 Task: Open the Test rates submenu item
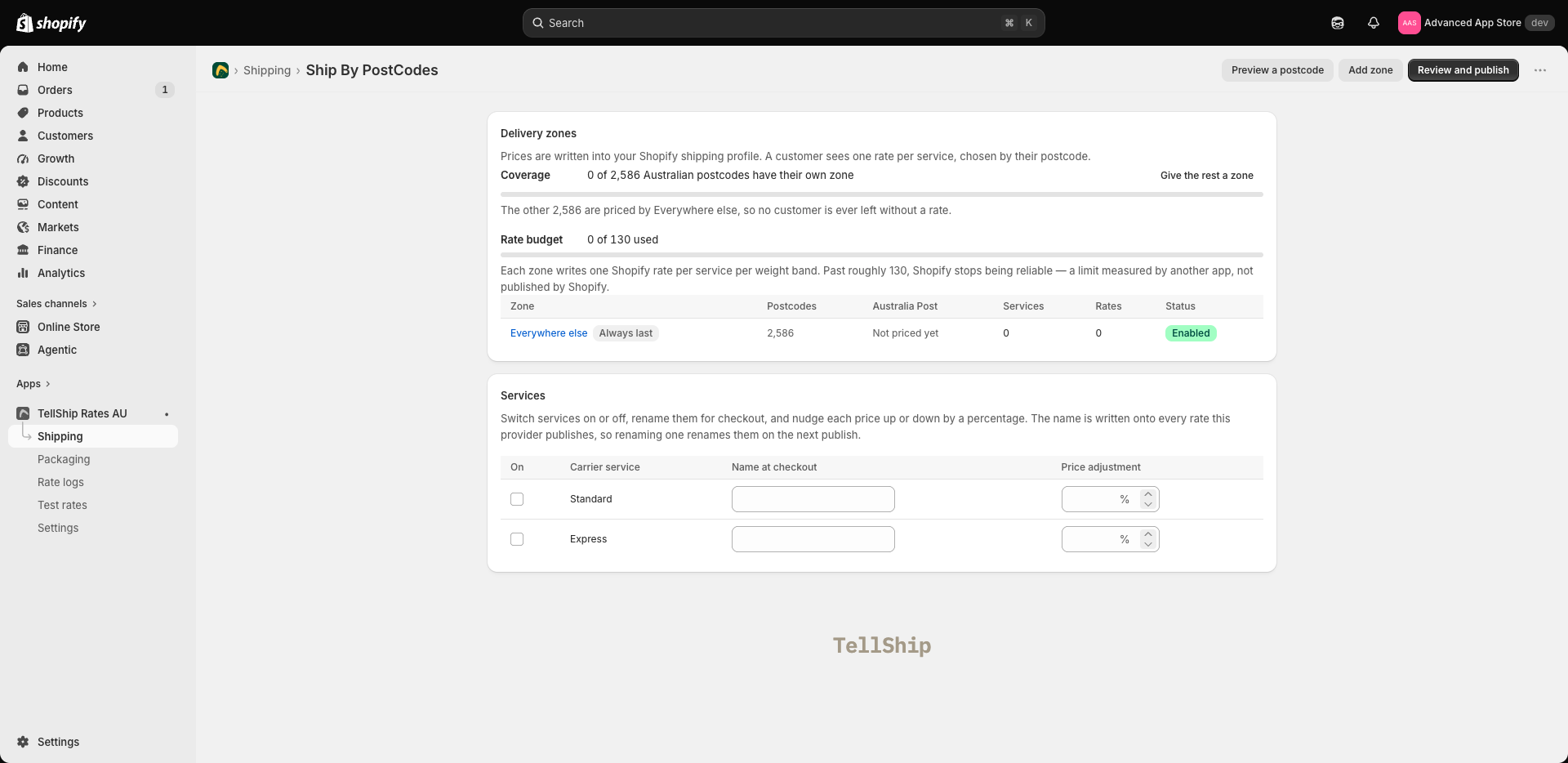pyautogui.click(x=62, y=505)
